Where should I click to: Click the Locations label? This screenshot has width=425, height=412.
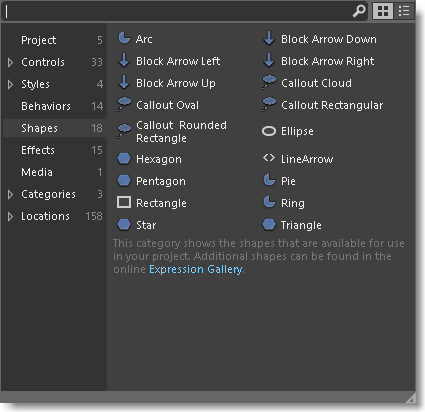tap(45, 216)
